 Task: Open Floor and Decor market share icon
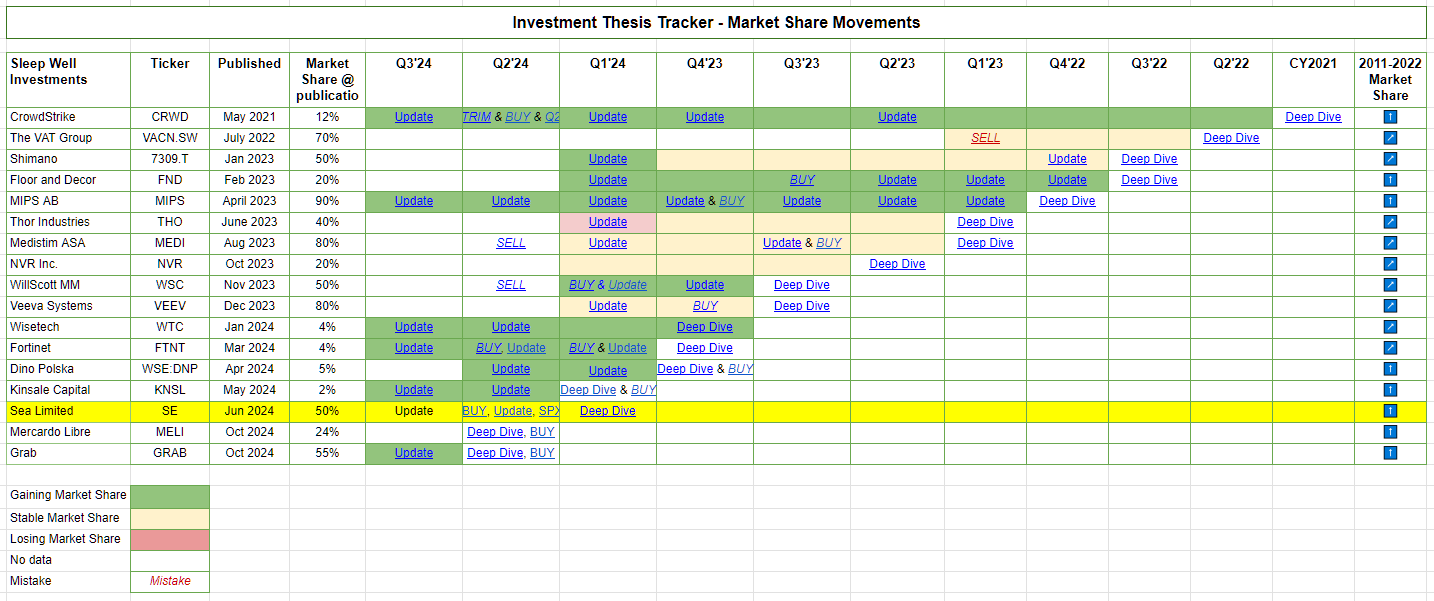[1390, 180]
